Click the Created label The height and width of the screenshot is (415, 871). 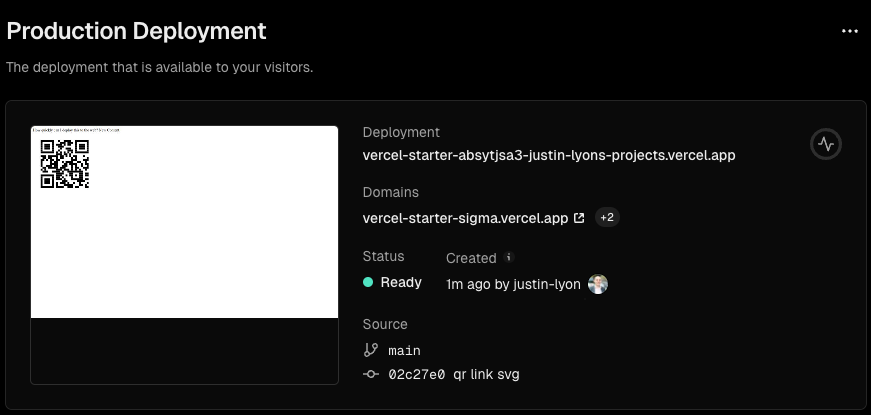click(471, 258)
